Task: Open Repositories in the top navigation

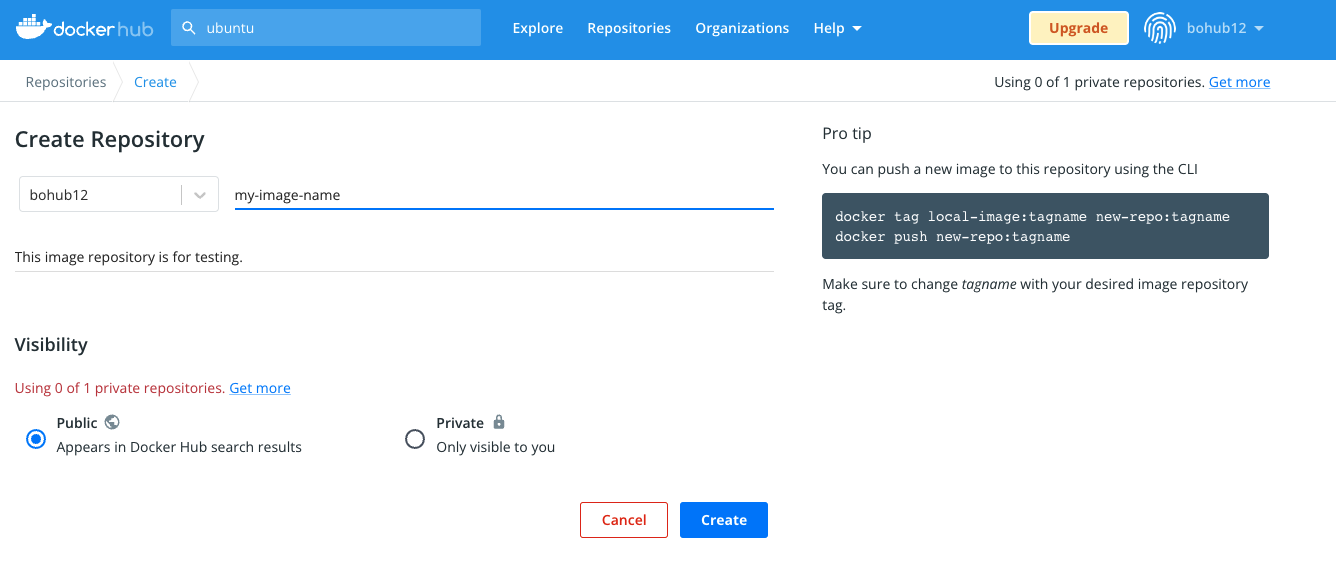Action: coord(629,28)
